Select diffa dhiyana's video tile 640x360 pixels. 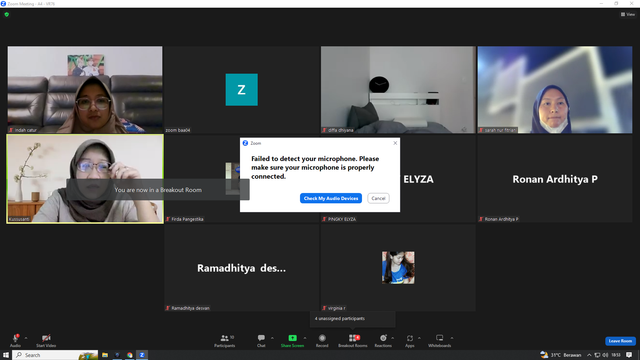pyautogui.click(x=398, y=89)
